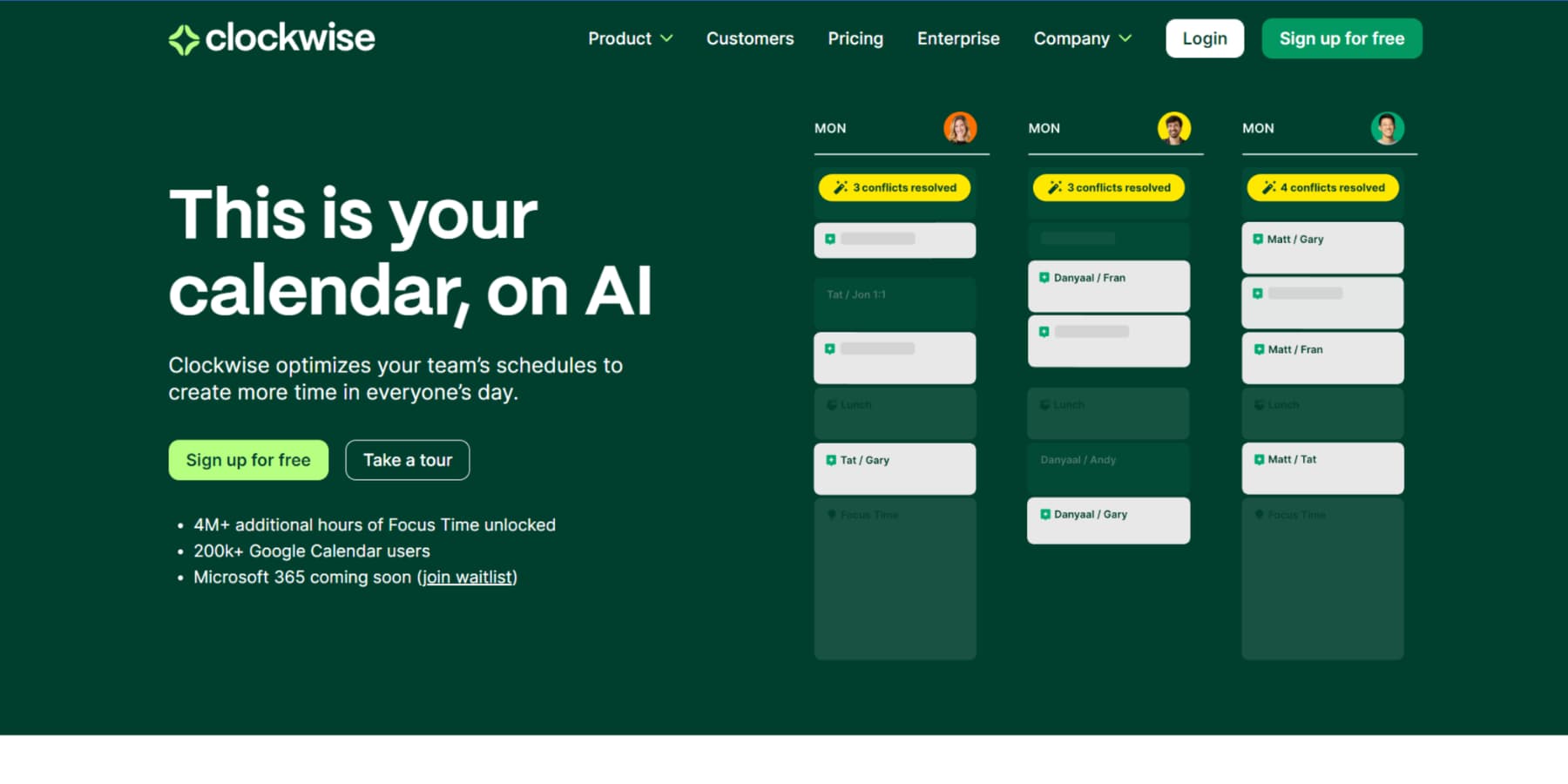Viewport: 1568px width, 784px height.
Task: Click the video icon on the Matt / Tat event
Action: [1259, 458]
